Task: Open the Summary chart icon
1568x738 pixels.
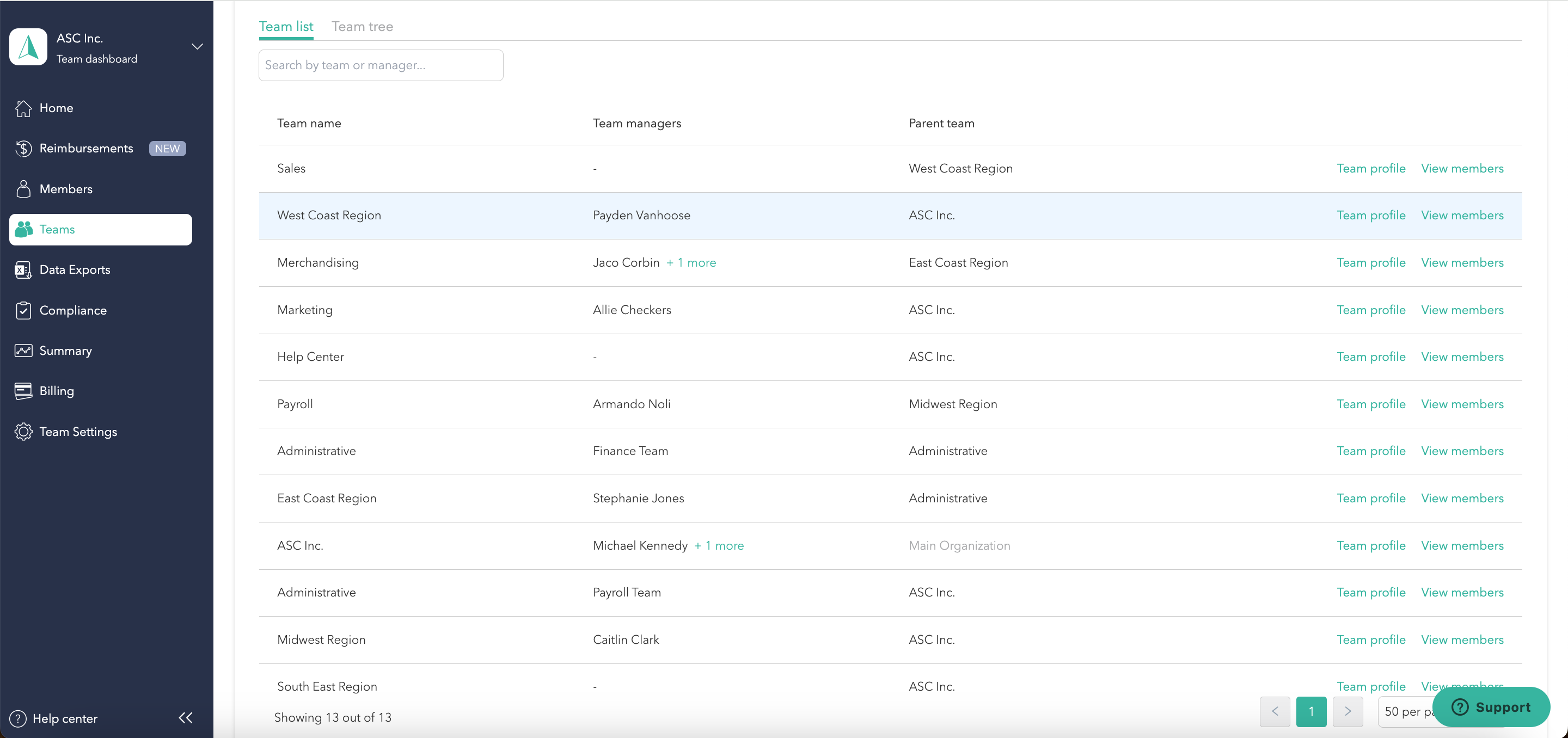Action: click(x=23, y=351)
